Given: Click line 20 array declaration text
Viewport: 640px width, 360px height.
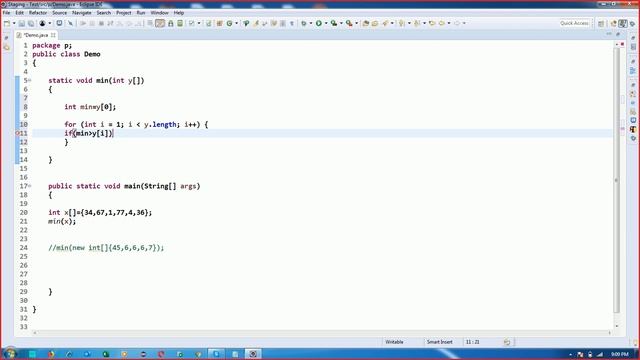Looking at the screenshot, I should coord(100,212).
